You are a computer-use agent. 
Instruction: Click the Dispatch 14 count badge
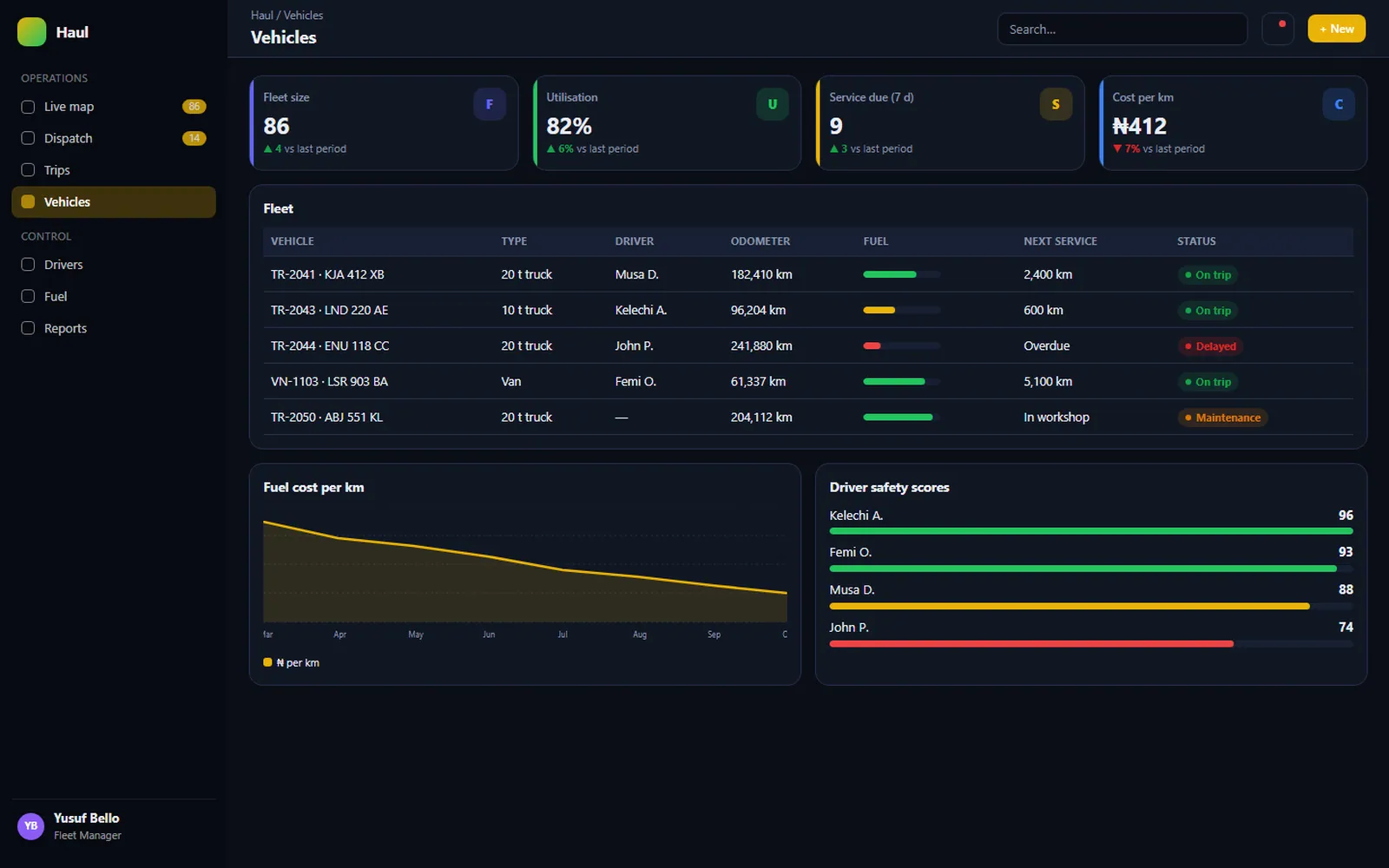point(194,138)
